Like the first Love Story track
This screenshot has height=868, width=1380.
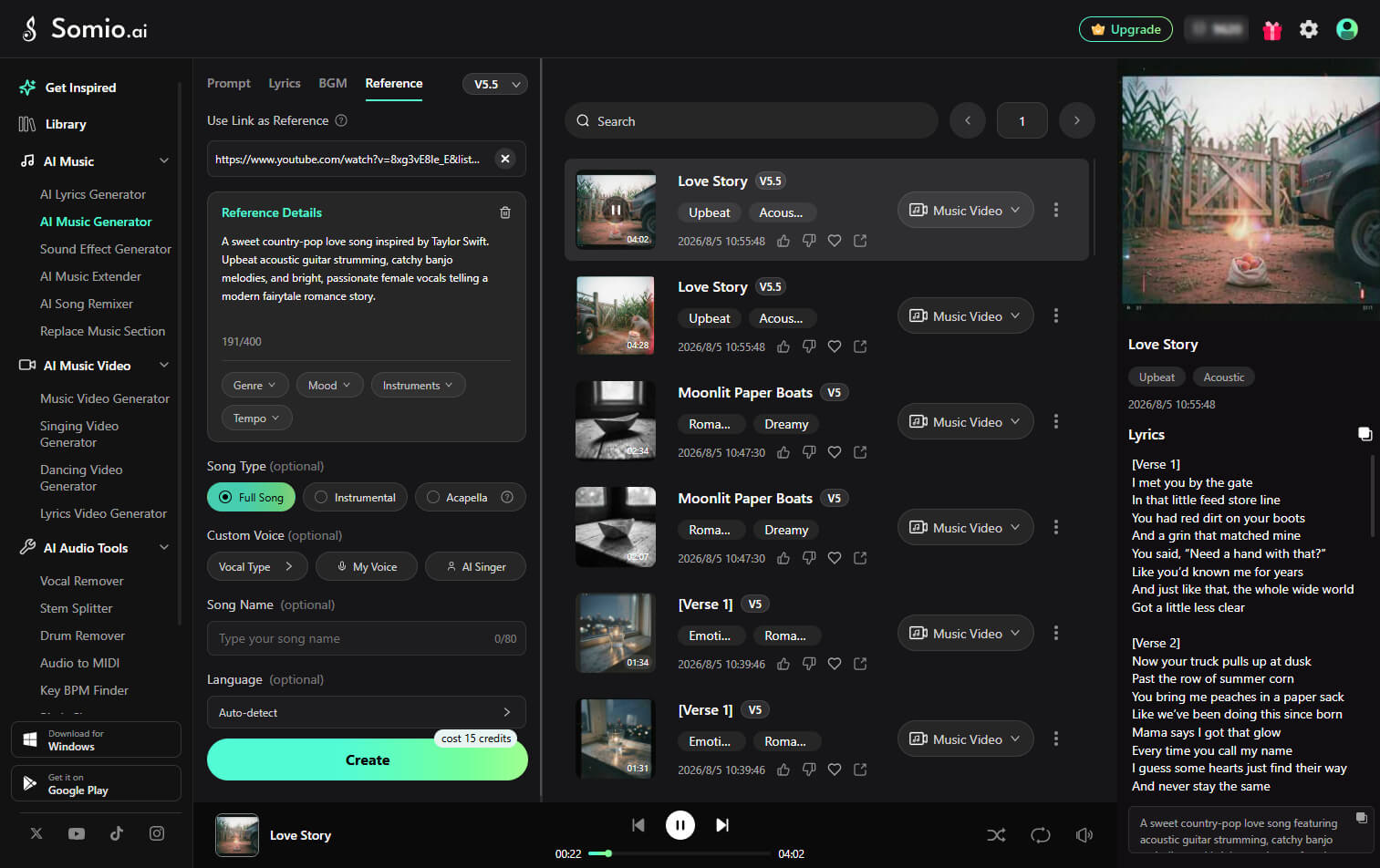click(x=783, y=241)
